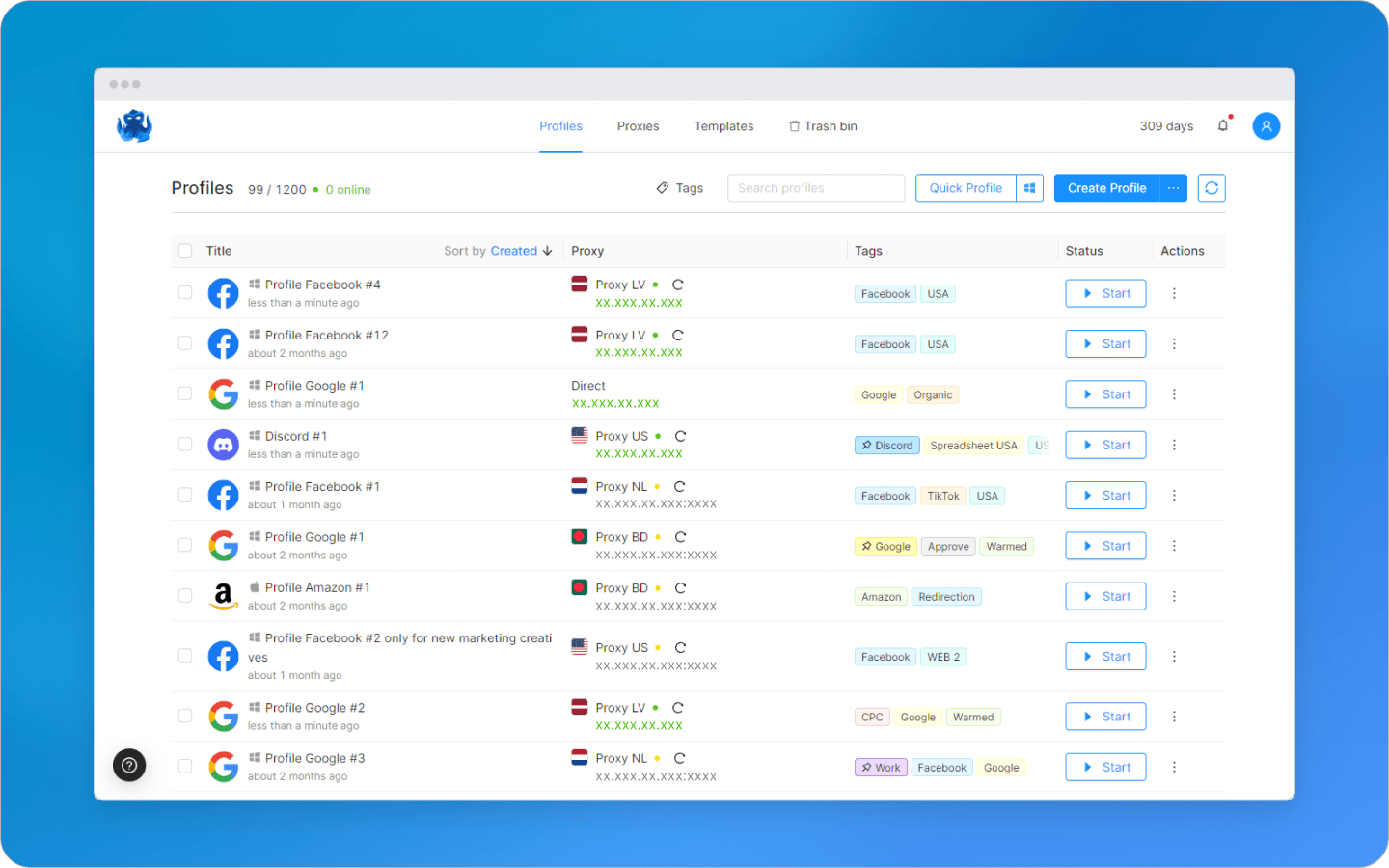Click the Windows icon next to Quick Profile

point(1029,187)
